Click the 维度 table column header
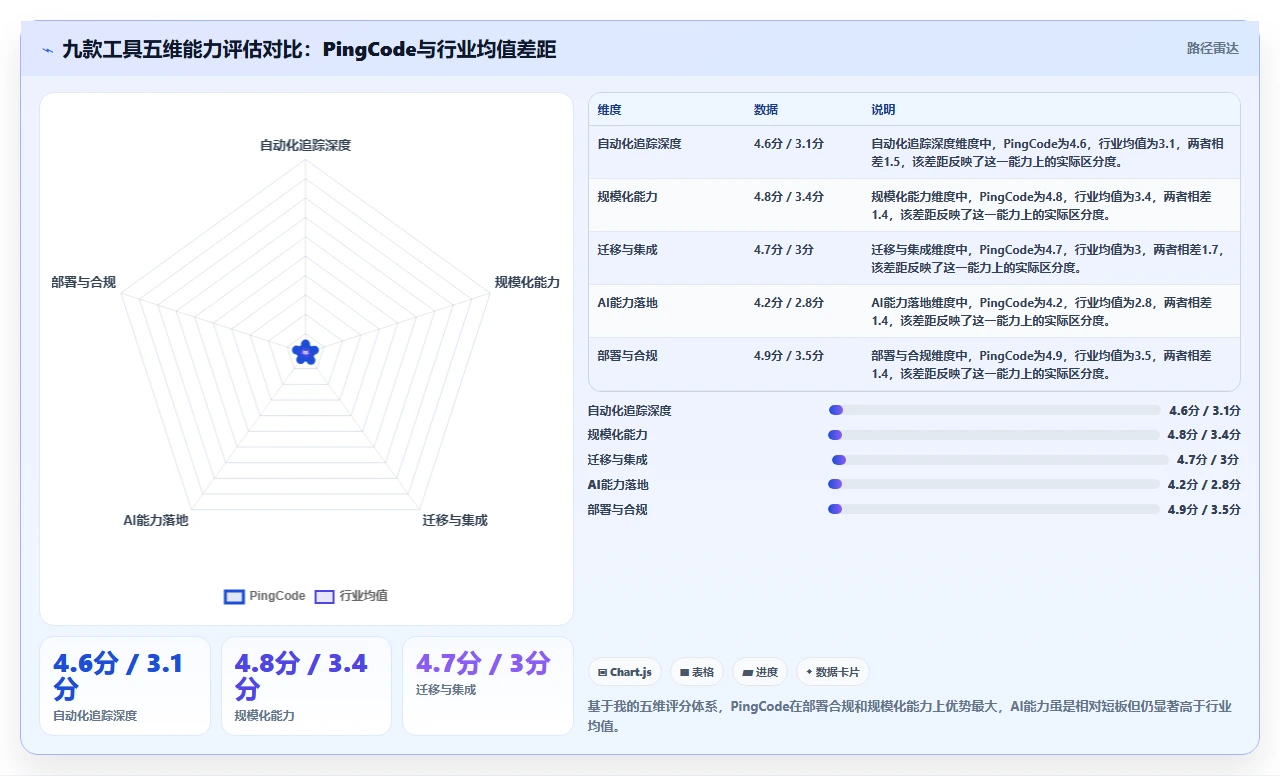This screenshot has height=776, width=1280. [609, 110]
